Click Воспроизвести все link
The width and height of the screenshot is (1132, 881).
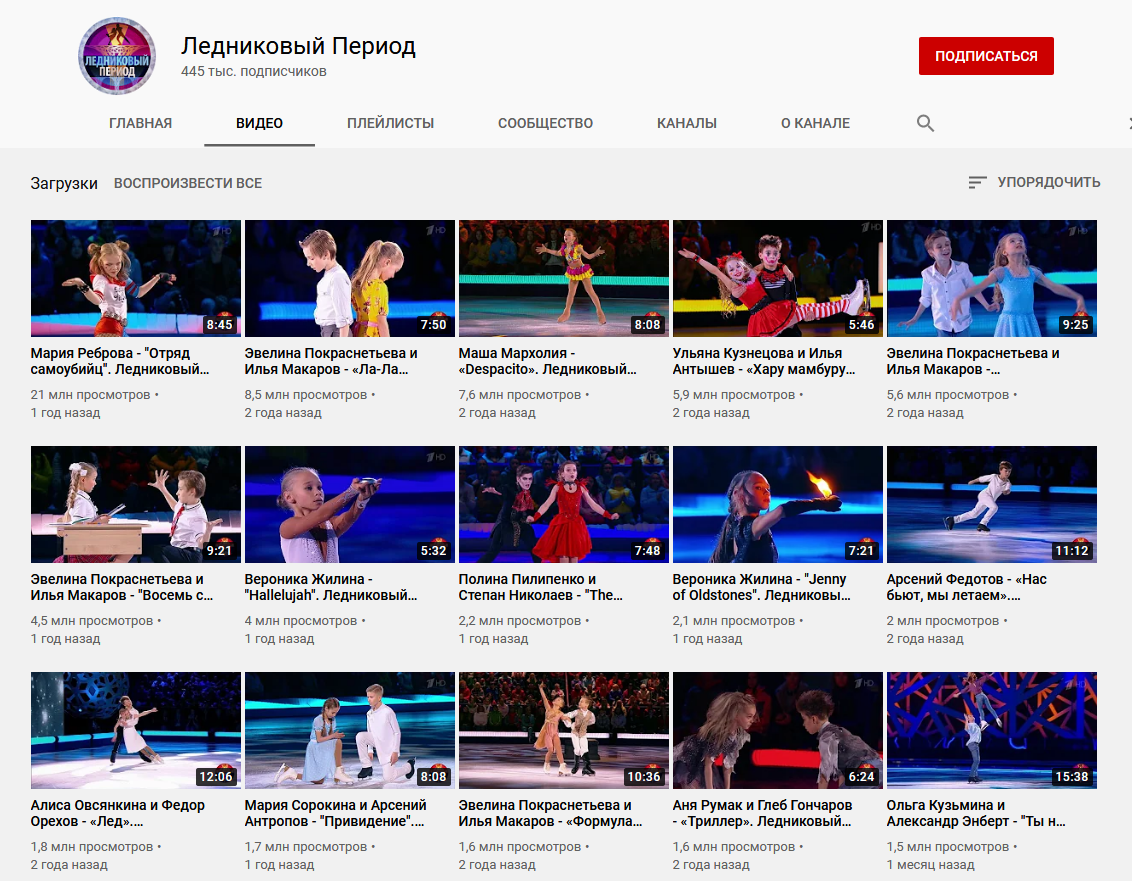[188, 183]
